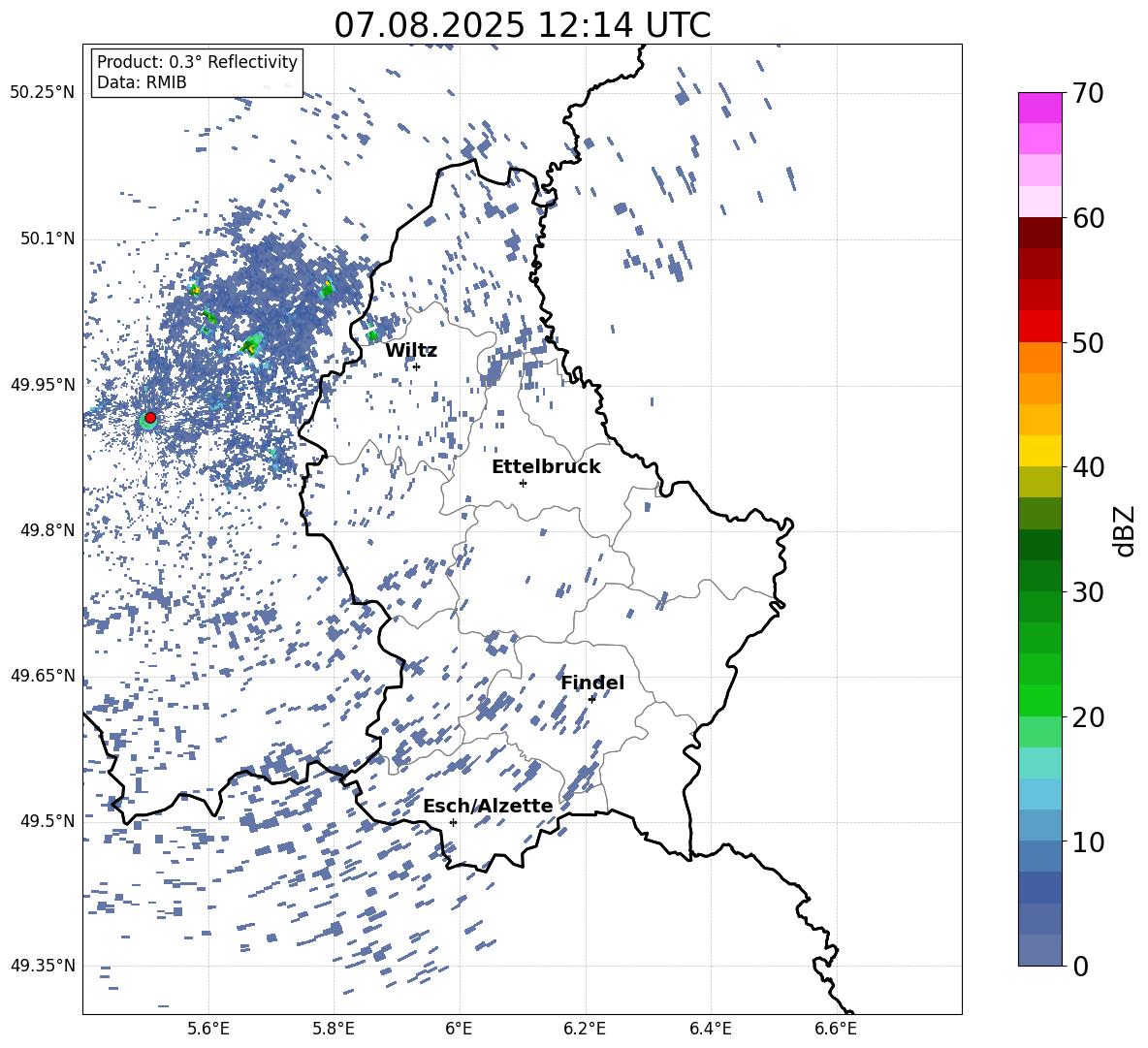
Task: Click the 6.2°E longitude label
Action: coord(585,1029)
